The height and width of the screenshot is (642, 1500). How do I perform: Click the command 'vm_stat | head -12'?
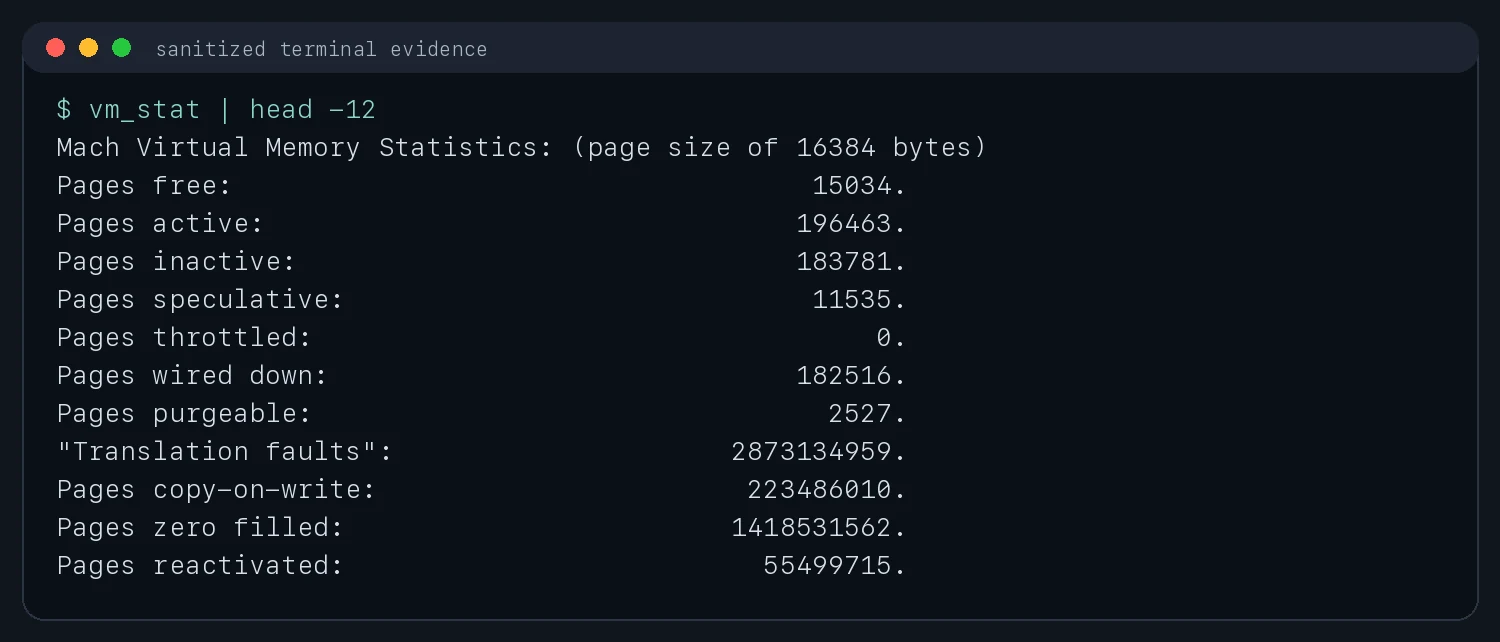[x=232, y=109]
